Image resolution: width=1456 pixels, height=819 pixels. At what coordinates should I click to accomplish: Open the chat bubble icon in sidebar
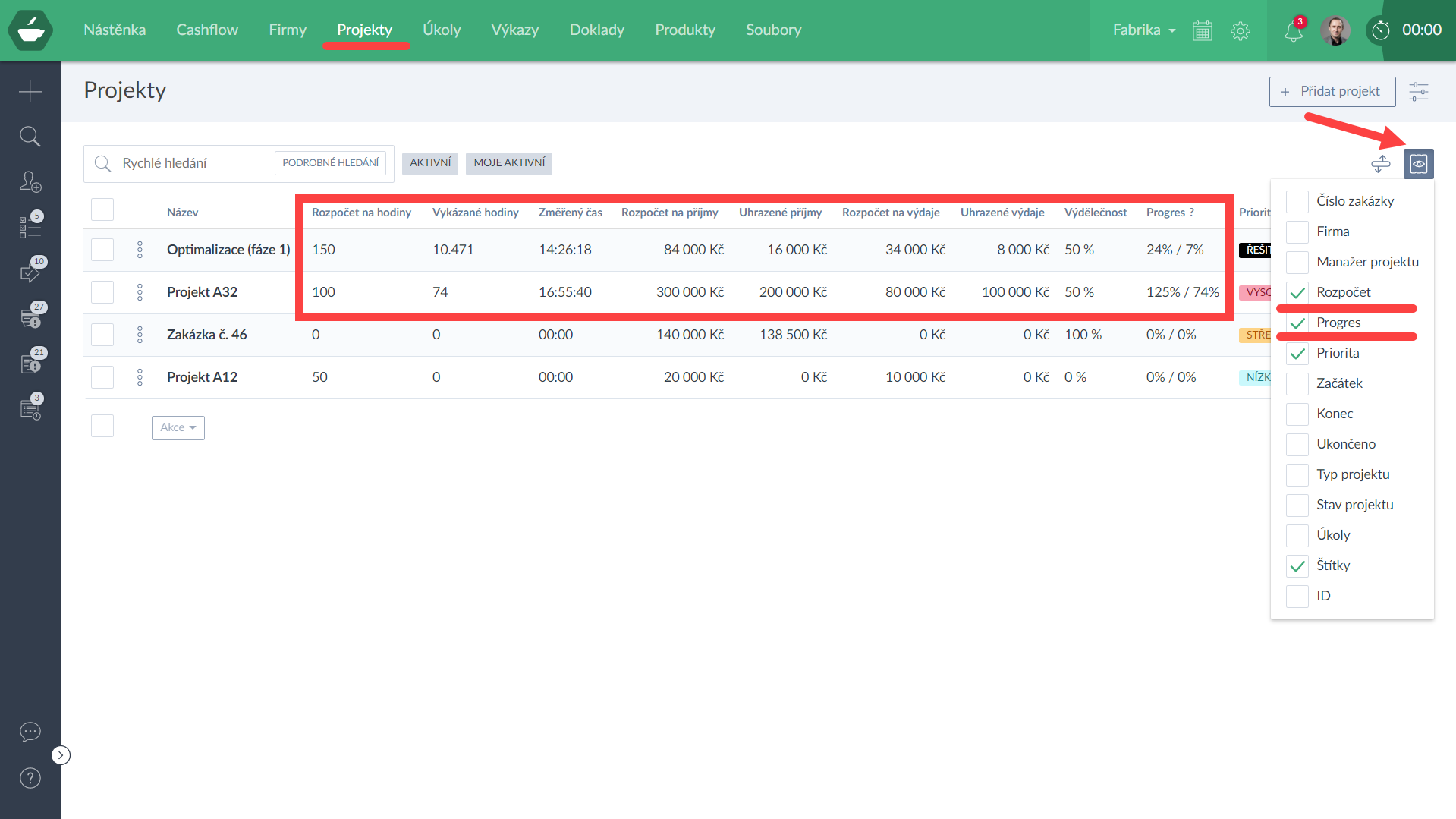(x=30, y=732)
